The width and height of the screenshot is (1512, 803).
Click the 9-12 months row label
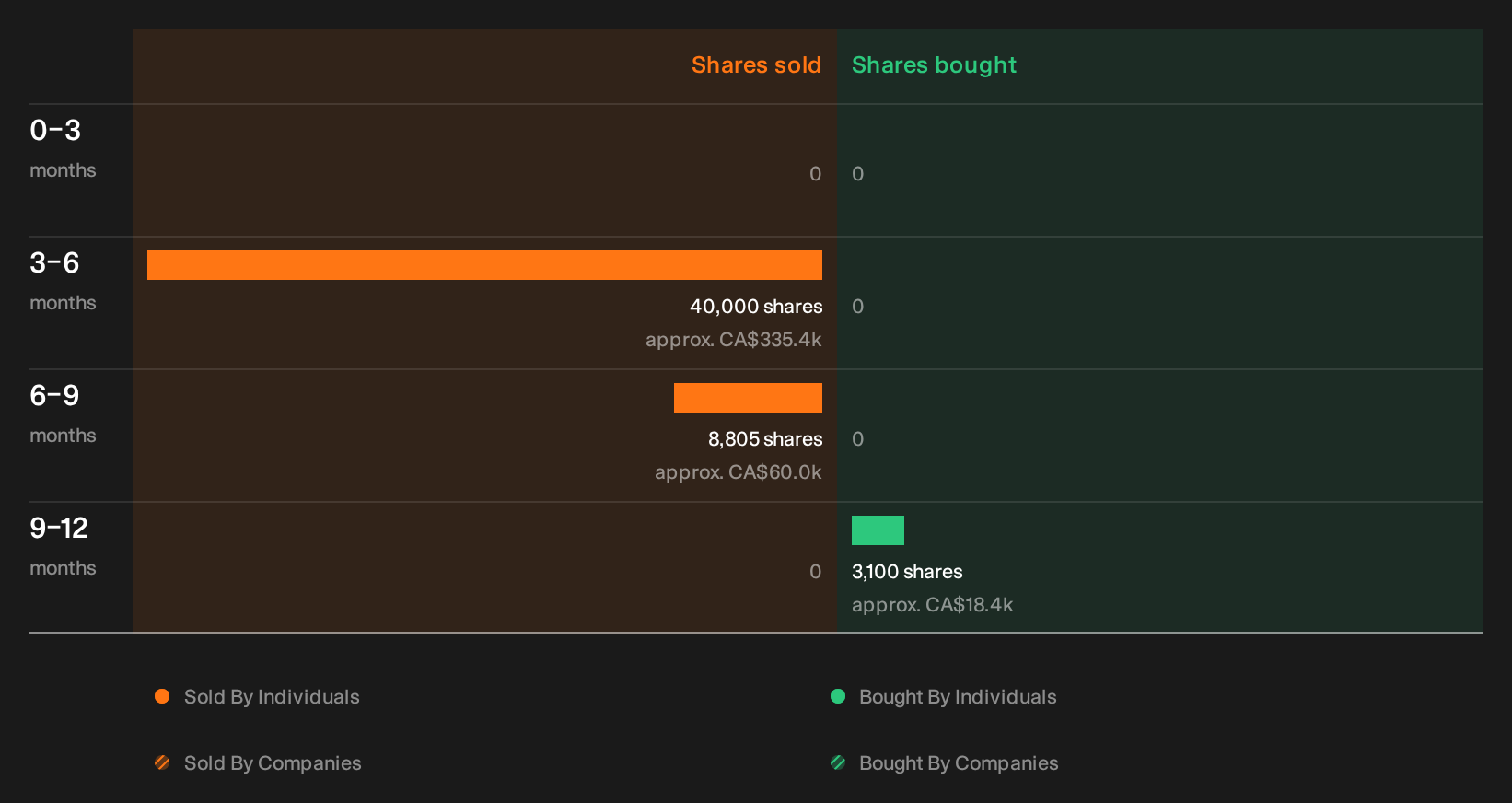[63, 546]
